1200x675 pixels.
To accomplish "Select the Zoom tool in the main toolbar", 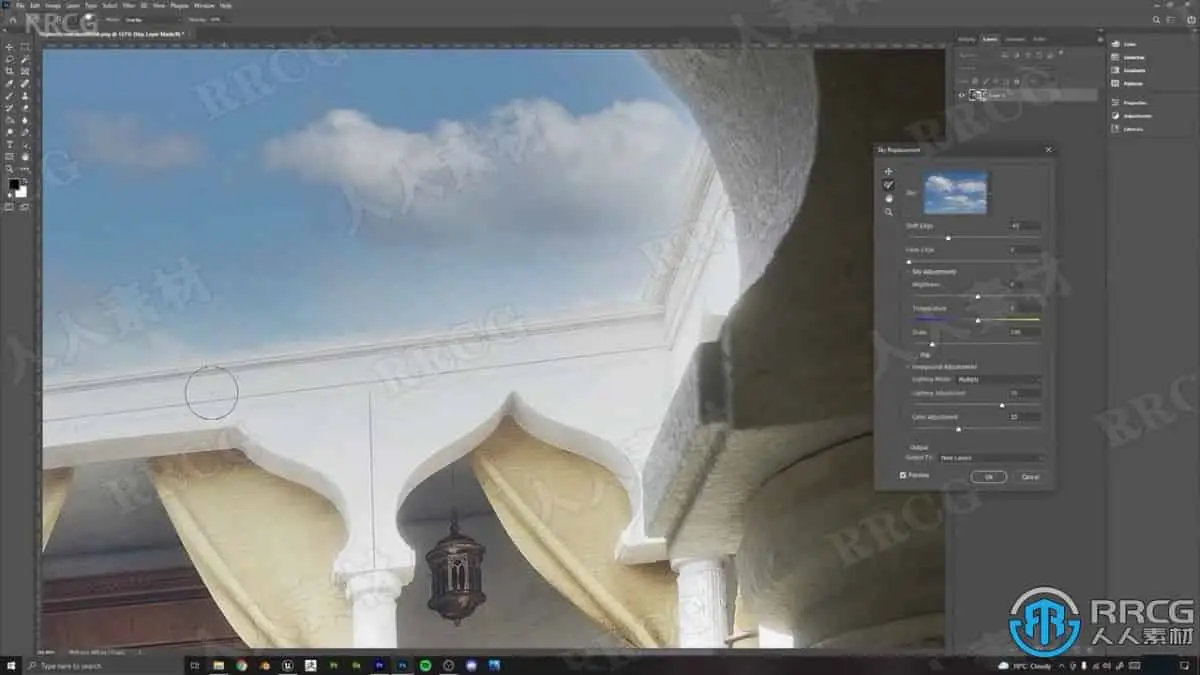I will [x=10, y=169].
